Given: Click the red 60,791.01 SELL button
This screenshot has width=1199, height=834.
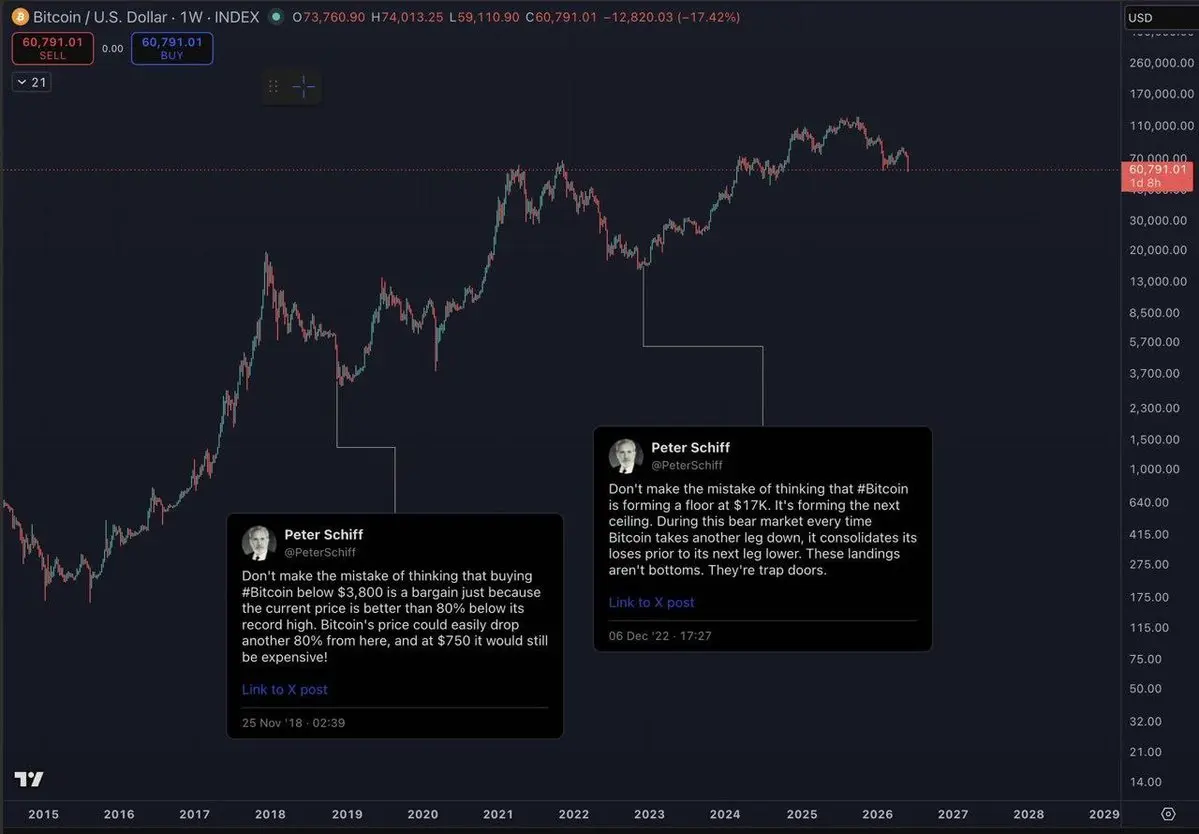Looking at the screenshot, I should click(x=53, y=48).
